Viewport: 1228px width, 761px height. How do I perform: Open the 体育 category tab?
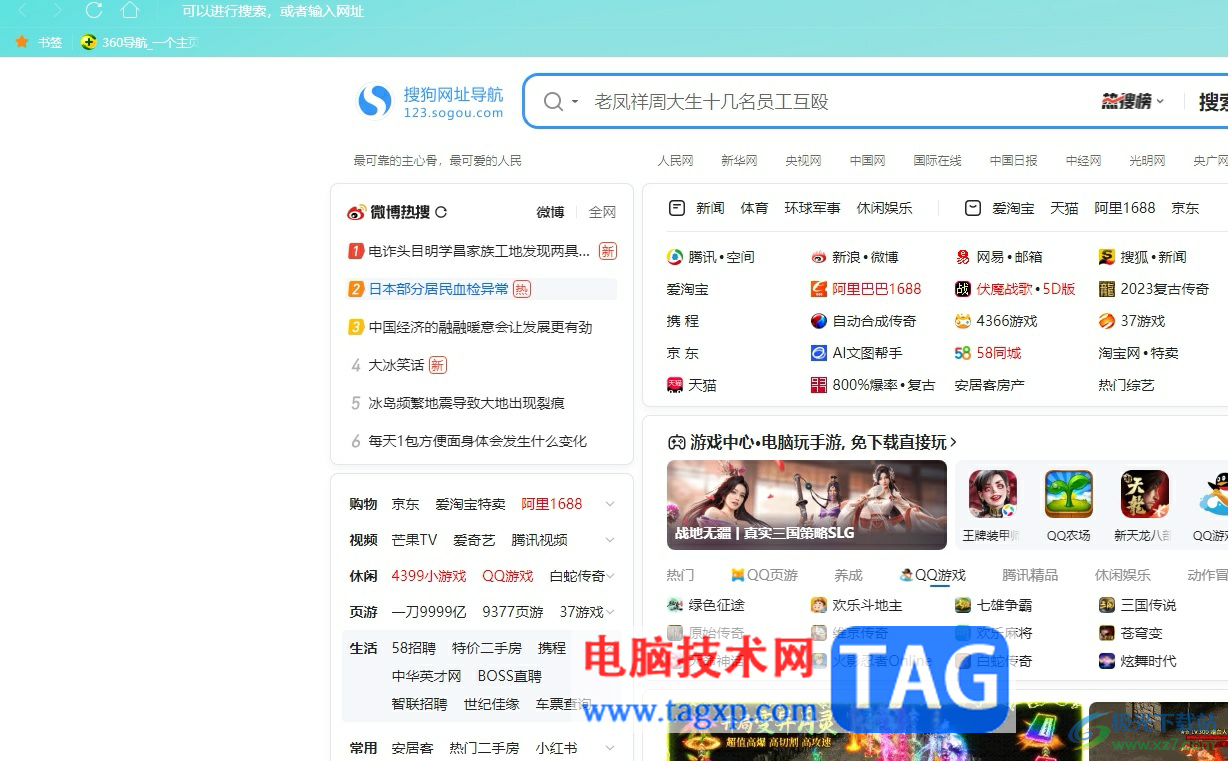click(x=754, y=208)
